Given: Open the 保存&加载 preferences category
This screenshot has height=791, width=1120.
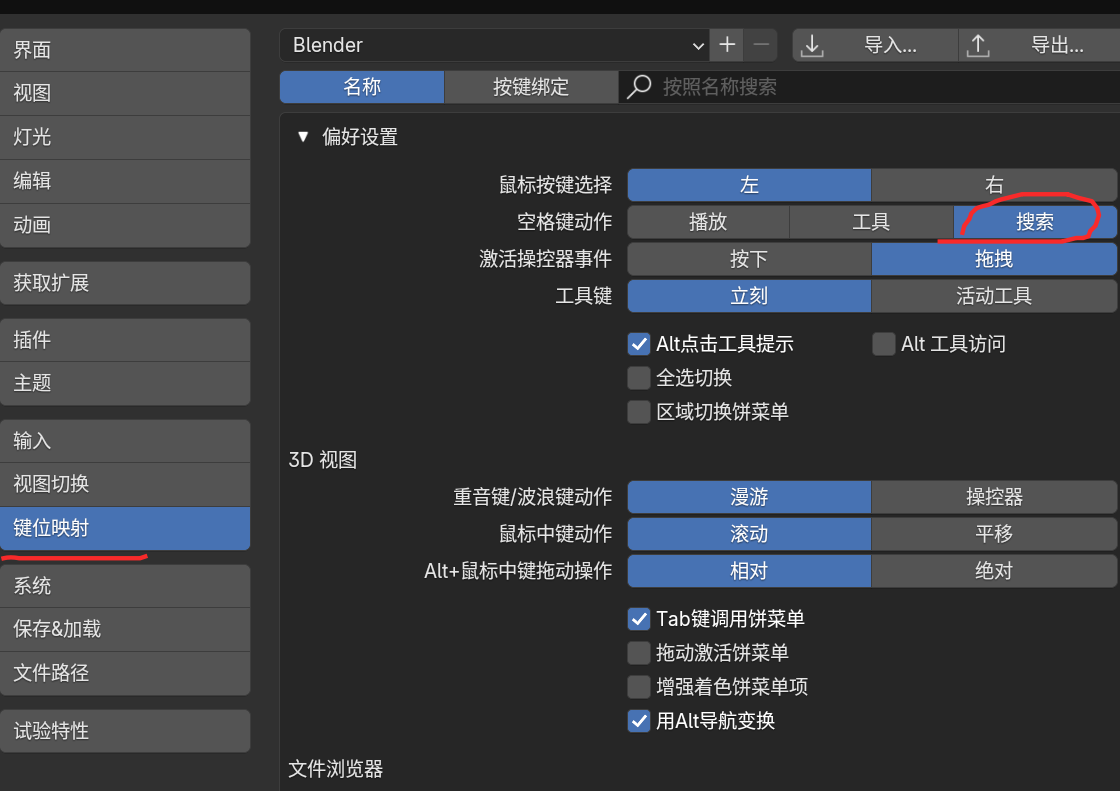Looking at the screenshot, I should [x=125, y=630].
